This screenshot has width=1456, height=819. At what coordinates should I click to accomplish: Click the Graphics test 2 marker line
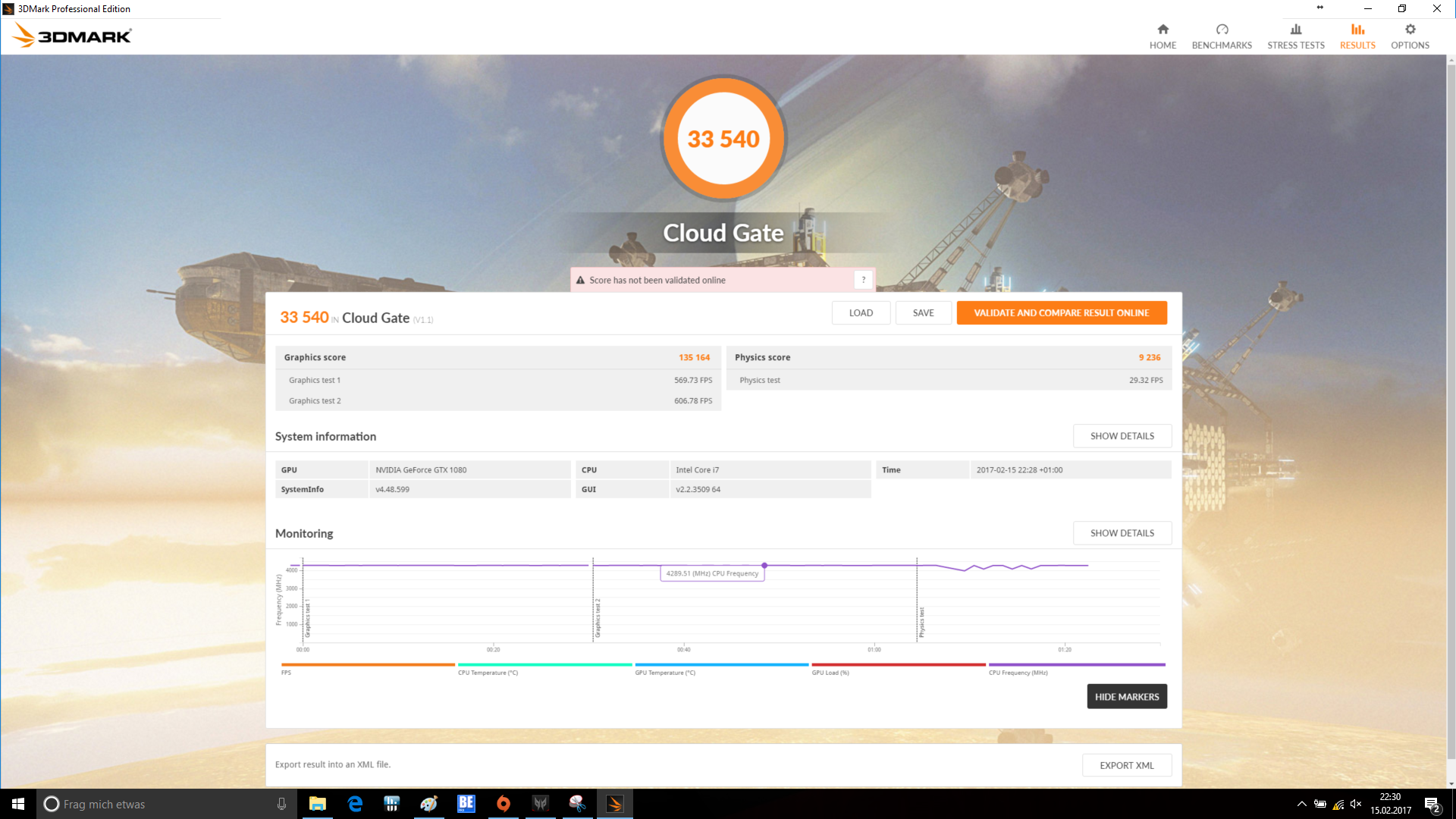[x=593, y=601]
